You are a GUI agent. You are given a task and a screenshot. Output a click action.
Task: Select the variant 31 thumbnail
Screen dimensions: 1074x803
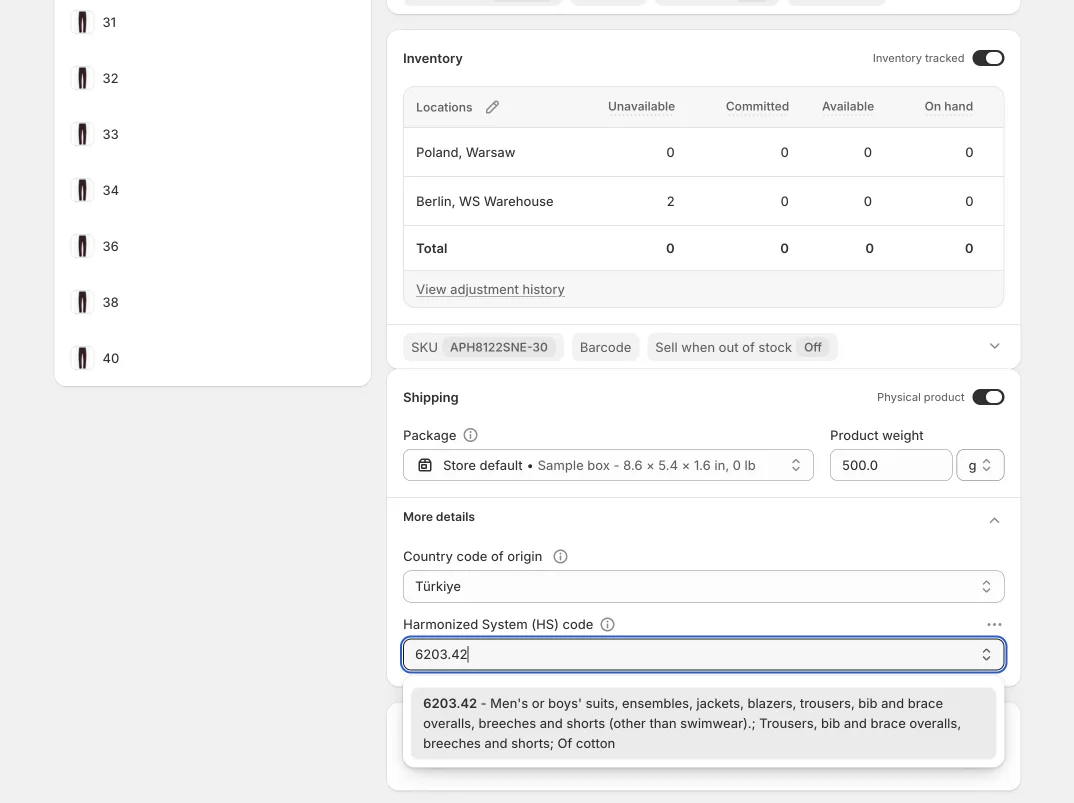coord(82,22)
